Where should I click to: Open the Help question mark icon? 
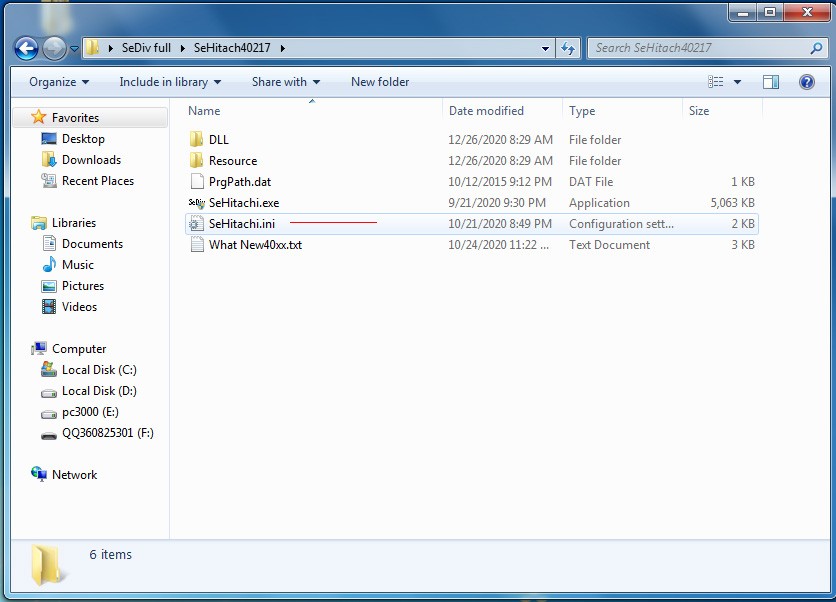pos(807,82)
